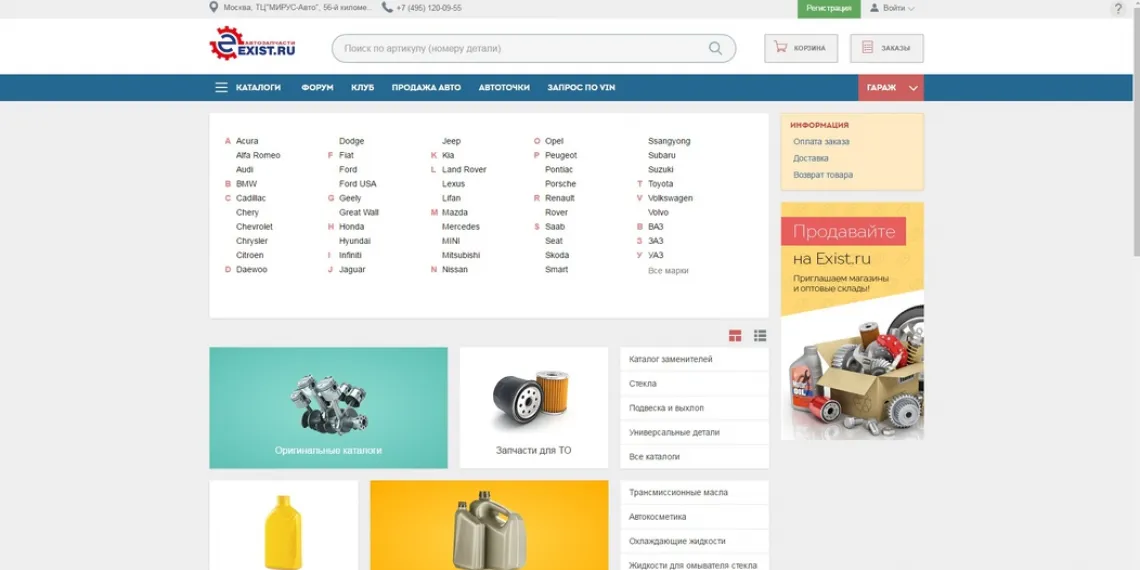Click the Регистрация button
Image resolution: width=1140 pixels, height=570 pixels.
(x=829, y=8)
